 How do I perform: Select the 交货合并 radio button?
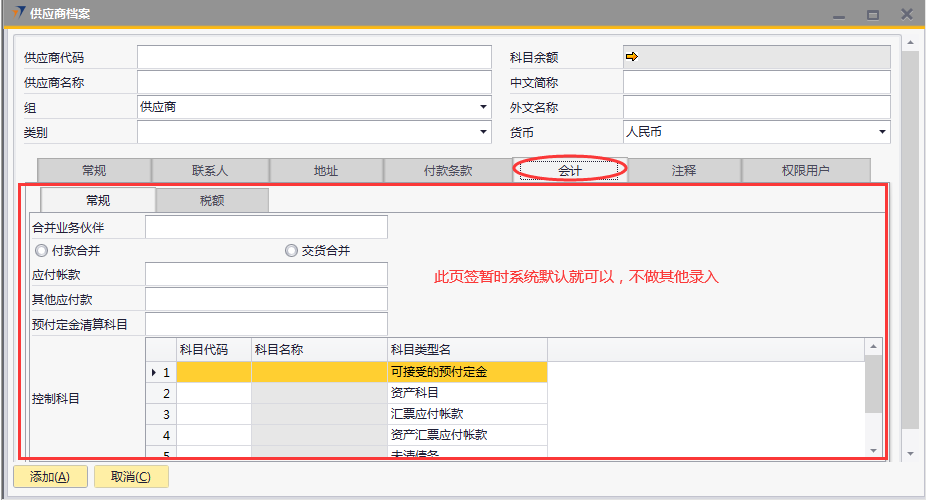click(291, 251)
